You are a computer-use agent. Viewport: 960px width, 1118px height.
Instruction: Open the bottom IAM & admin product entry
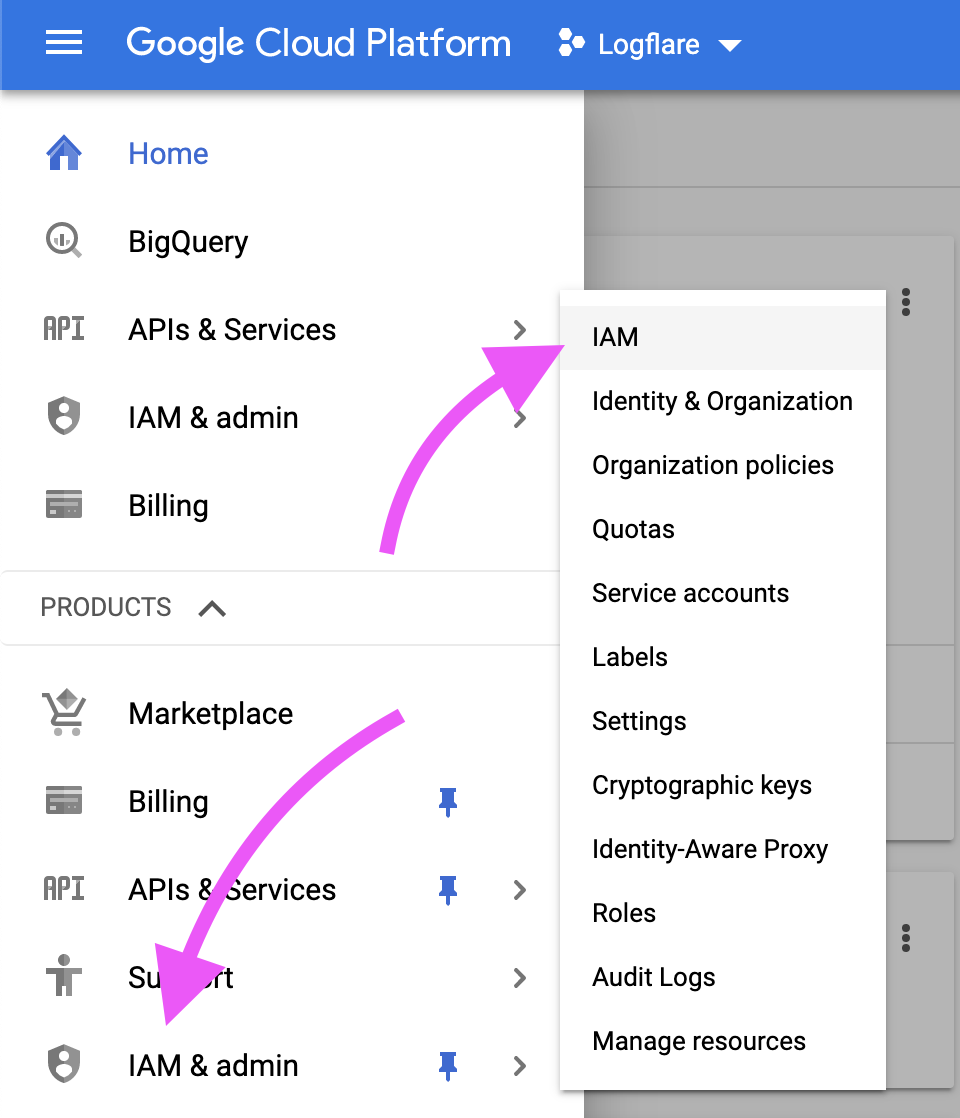pyautogui.click(x=213, y=1066)
